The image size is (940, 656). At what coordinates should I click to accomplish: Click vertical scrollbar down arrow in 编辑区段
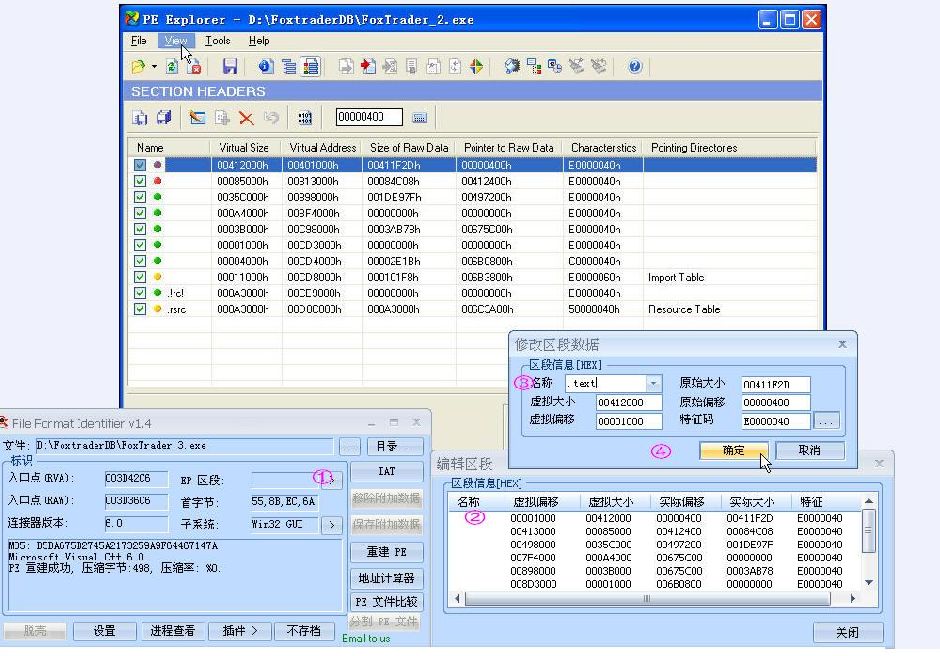869,582
